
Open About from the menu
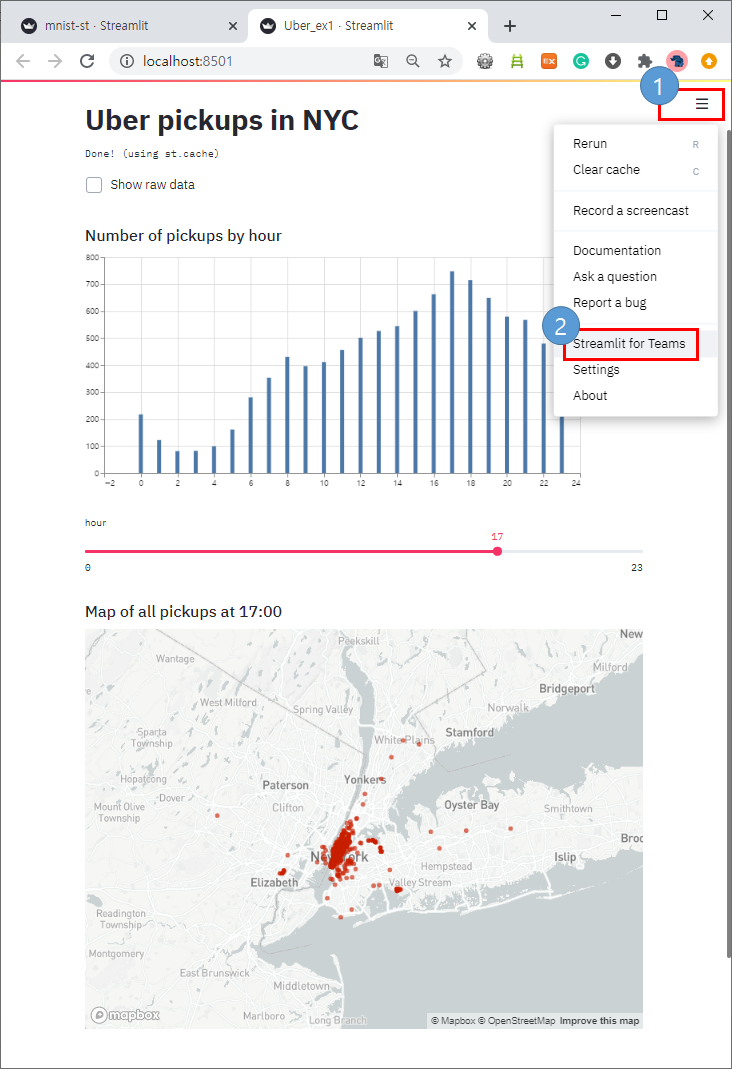tap(636, 395)
